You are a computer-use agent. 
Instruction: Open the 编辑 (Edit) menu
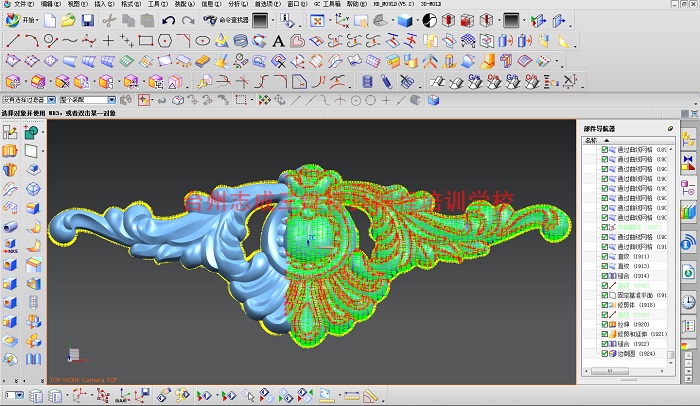coord(51,4)
